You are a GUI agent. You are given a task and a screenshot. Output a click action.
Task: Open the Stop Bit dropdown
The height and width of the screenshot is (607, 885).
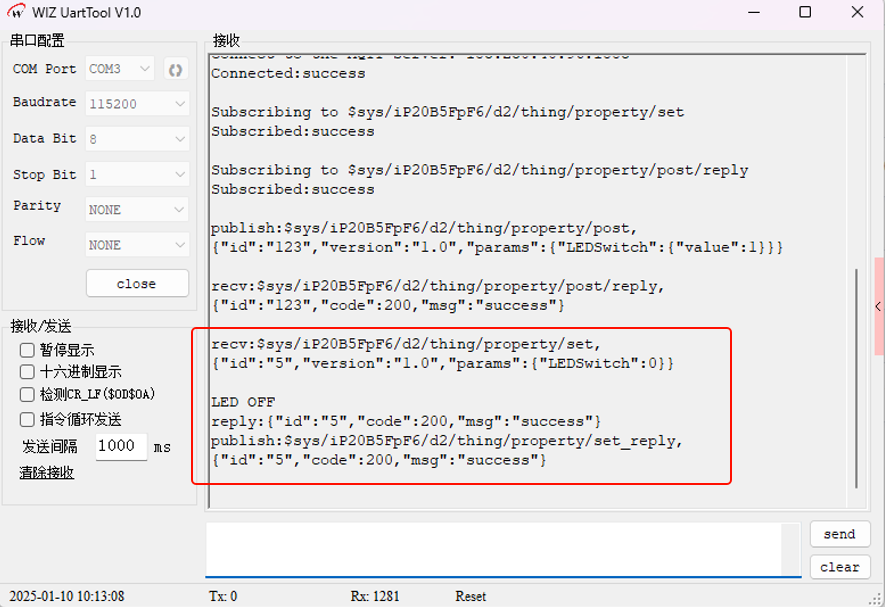coord(137,174)
